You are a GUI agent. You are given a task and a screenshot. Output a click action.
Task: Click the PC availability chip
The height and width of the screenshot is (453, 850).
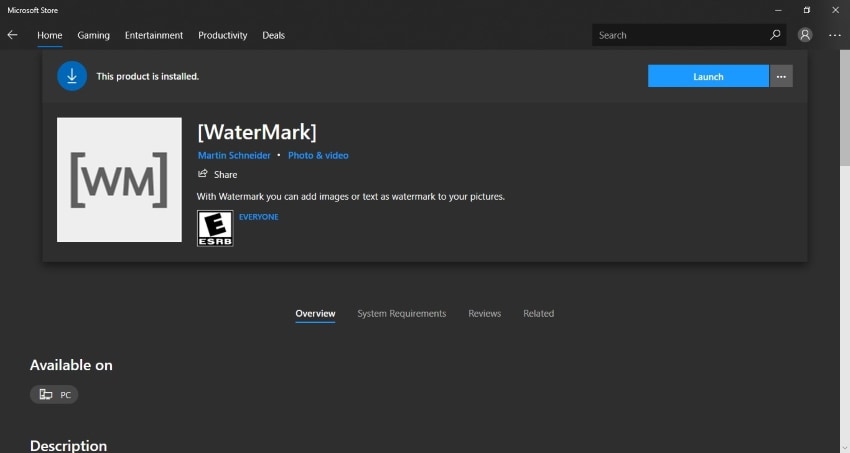54,394
